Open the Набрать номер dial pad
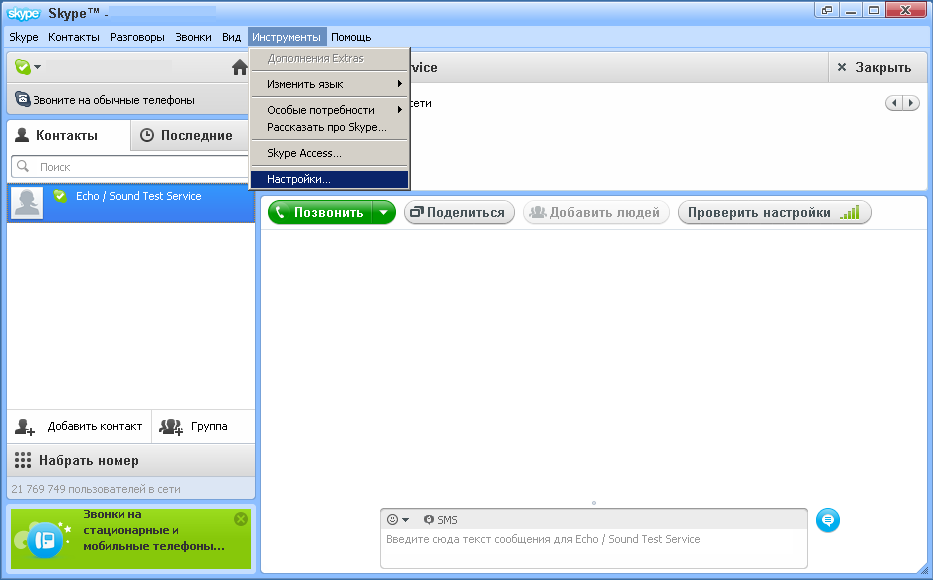 click(131, 460)
